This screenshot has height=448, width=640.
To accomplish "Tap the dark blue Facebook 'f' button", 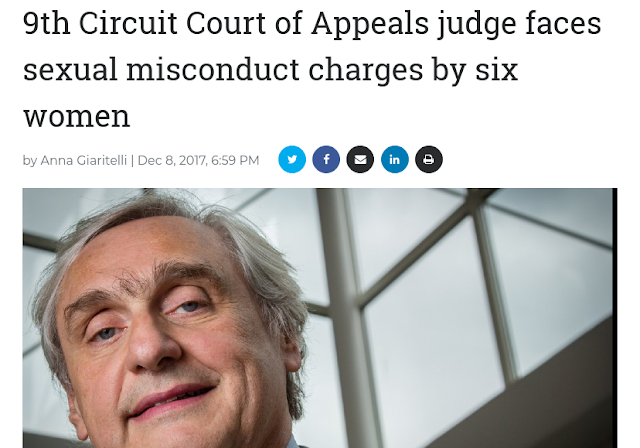I will [326, 159].
